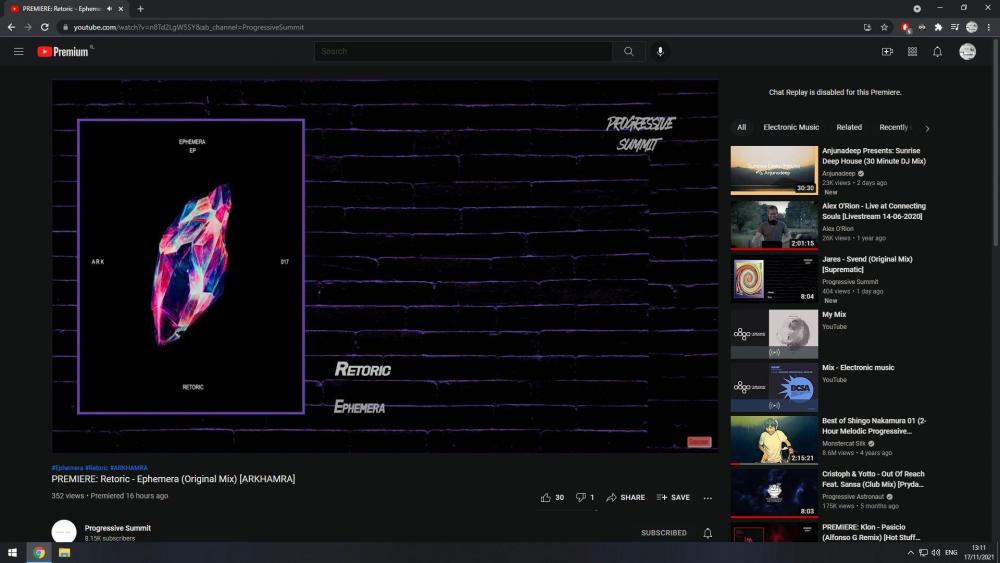Toggle channel notification bell next to Subscribed
Viewport: 1000px width, 563px height.
pos(707,533)
